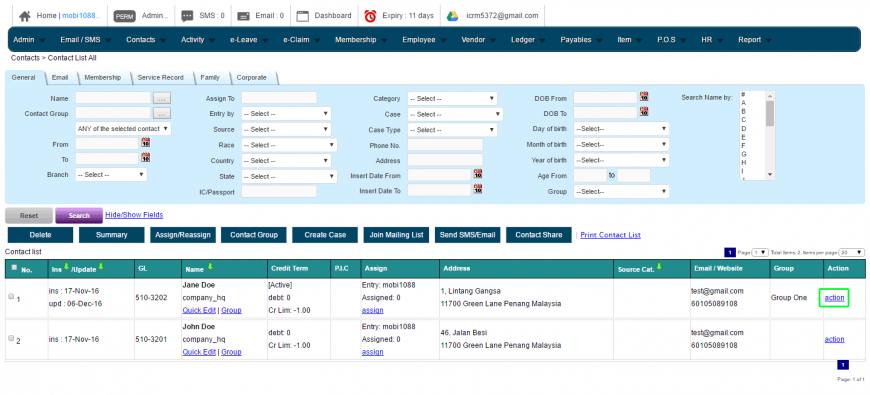Open the State dropdown
Screen dimensions: 870x395
289,176
